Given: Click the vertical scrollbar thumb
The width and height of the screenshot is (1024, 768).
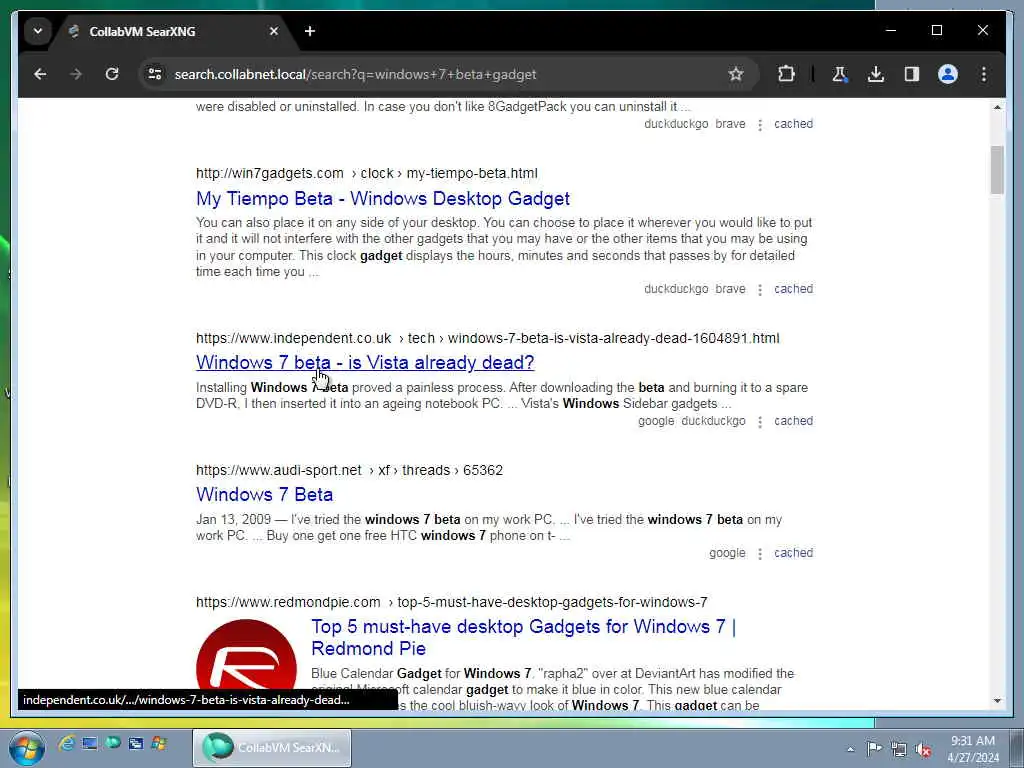Looking at the screenshot, I should coord(997,170).
